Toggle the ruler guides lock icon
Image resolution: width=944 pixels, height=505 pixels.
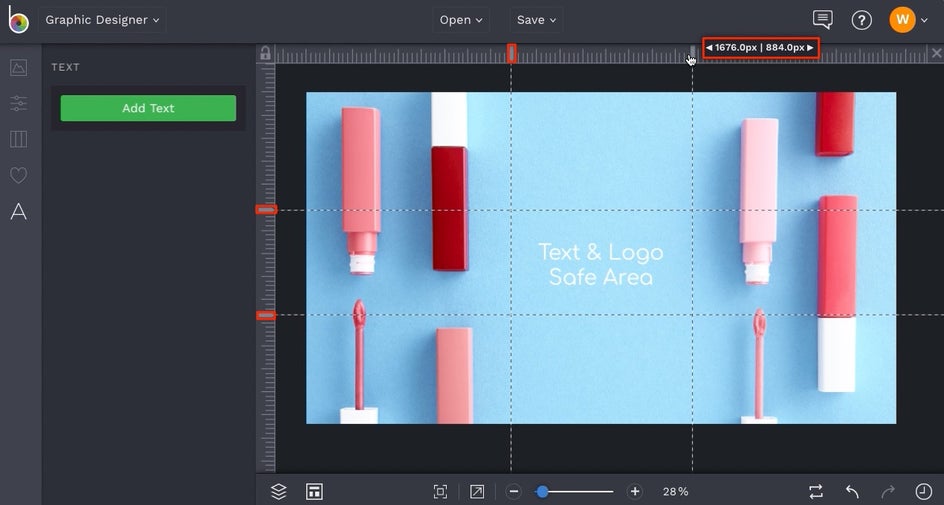(265, 54)
